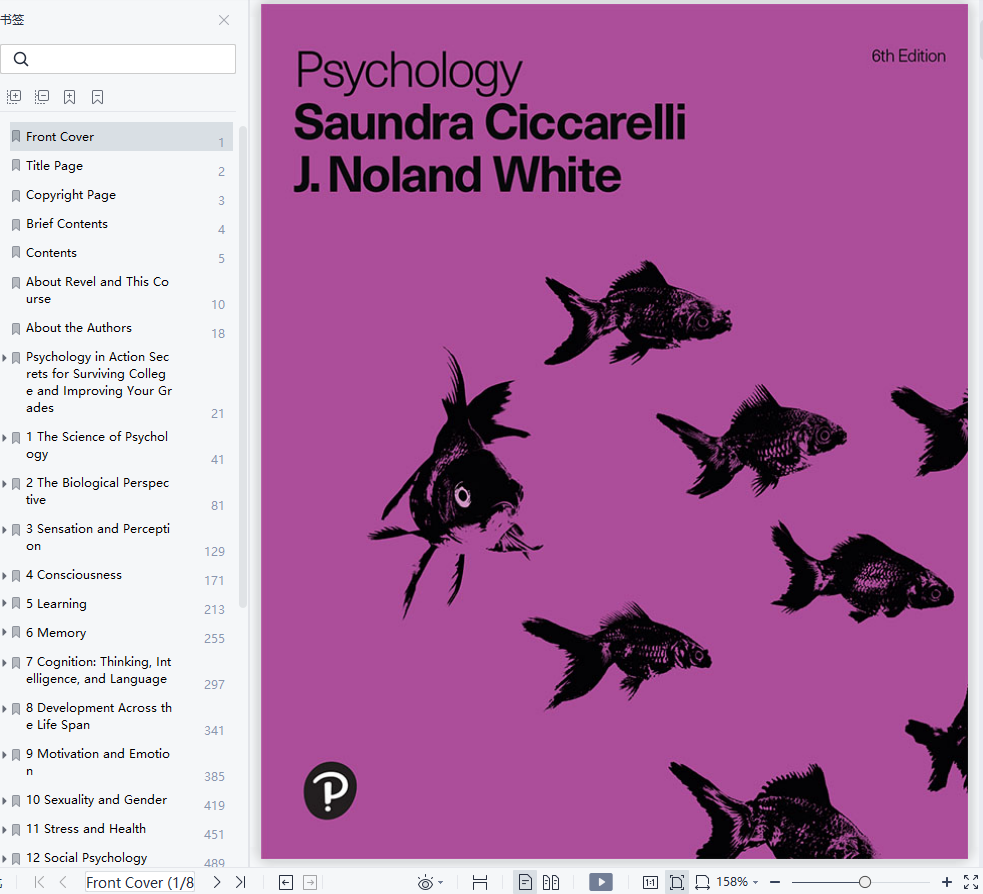Expand the '6 Memory' bookmark
983x894 pixels.
pyautogui.click(x=5, y=633)
